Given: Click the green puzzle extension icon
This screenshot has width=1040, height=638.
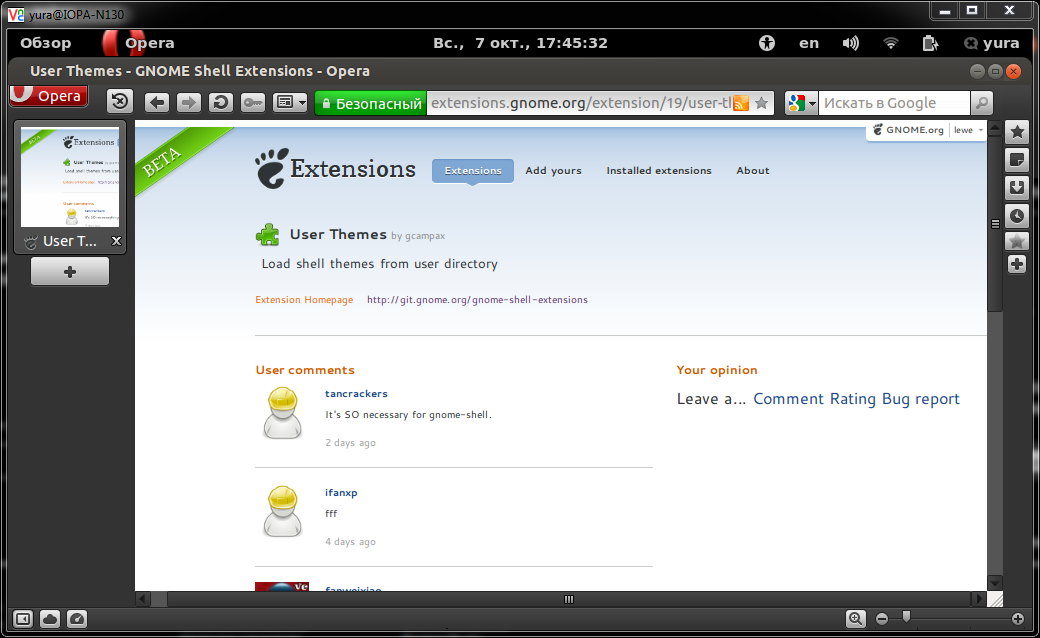Looking at the screenshot, I should point(267,235).
